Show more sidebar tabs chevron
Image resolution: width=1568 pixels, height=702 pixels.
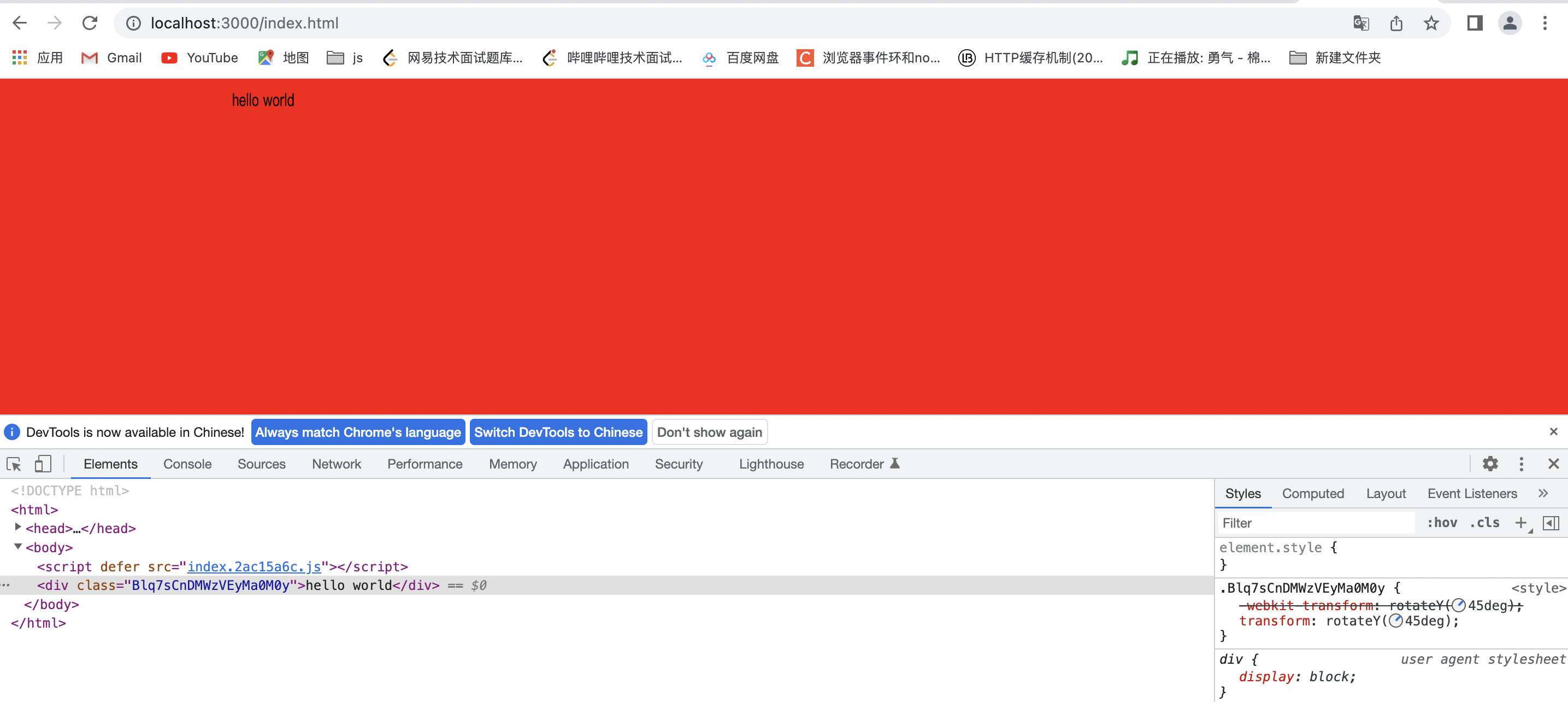click(x=1542, y=494)
